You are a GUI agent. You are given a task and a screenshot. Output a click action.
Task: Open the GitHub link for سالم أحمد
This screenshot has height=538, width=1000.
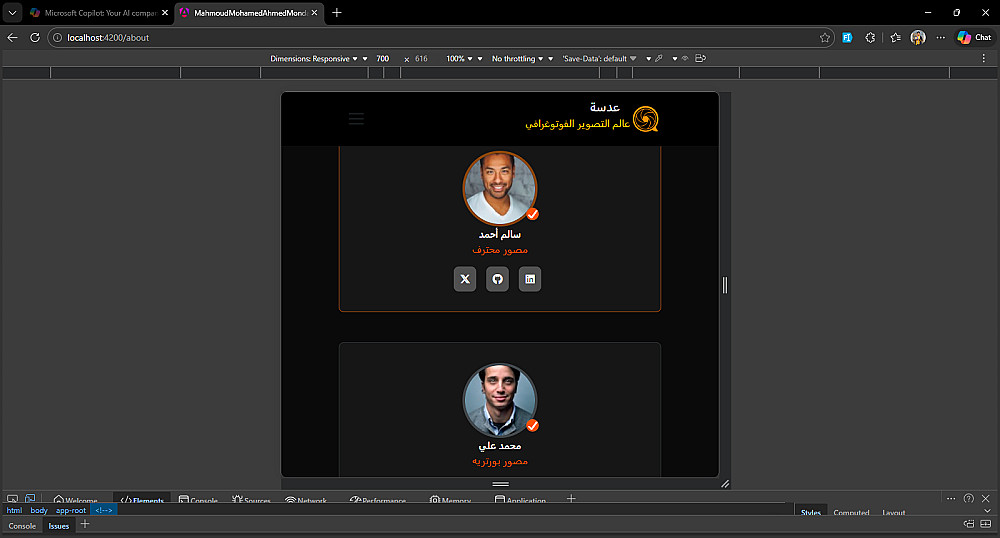(x=497, y=279)
